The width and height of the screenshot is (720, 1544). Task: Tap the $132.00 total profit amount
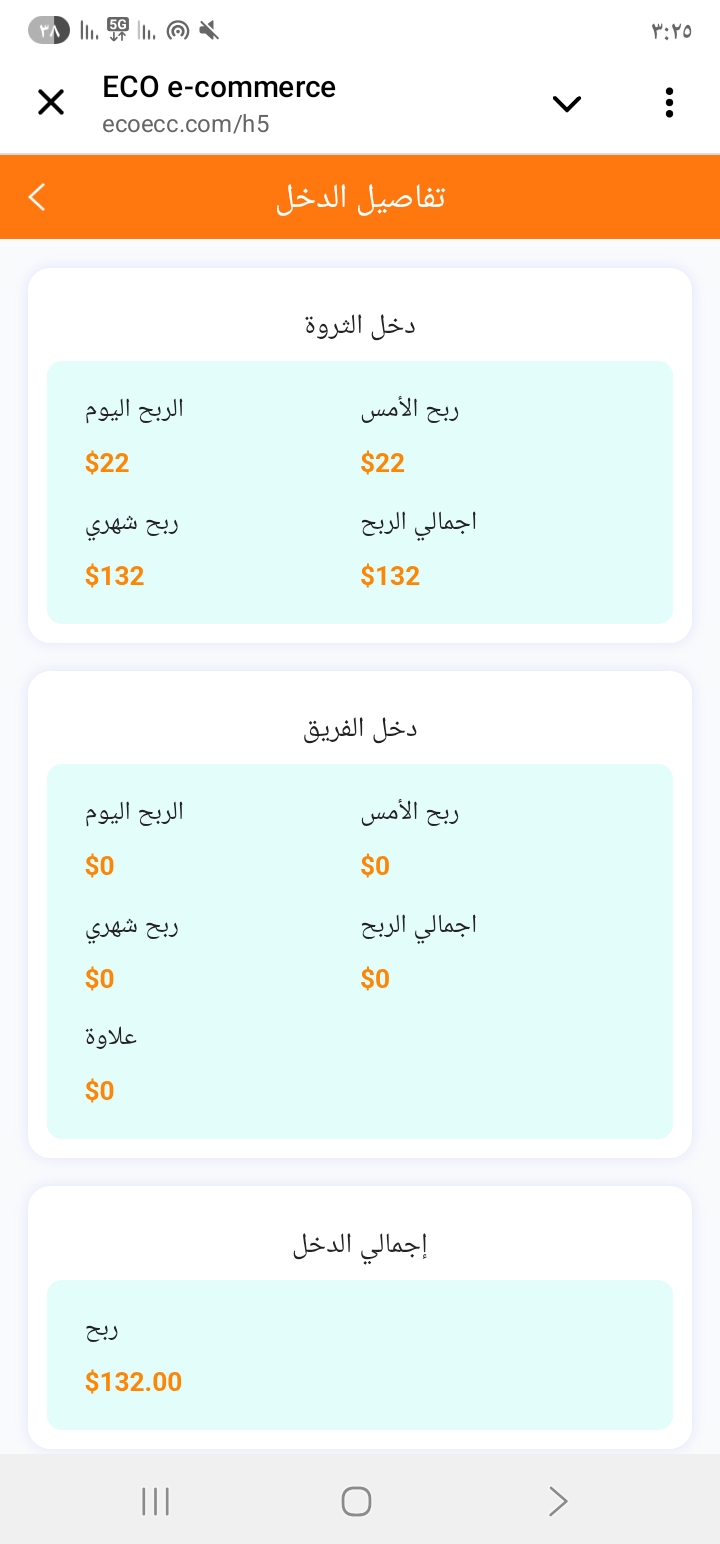tap(134, 1382)
